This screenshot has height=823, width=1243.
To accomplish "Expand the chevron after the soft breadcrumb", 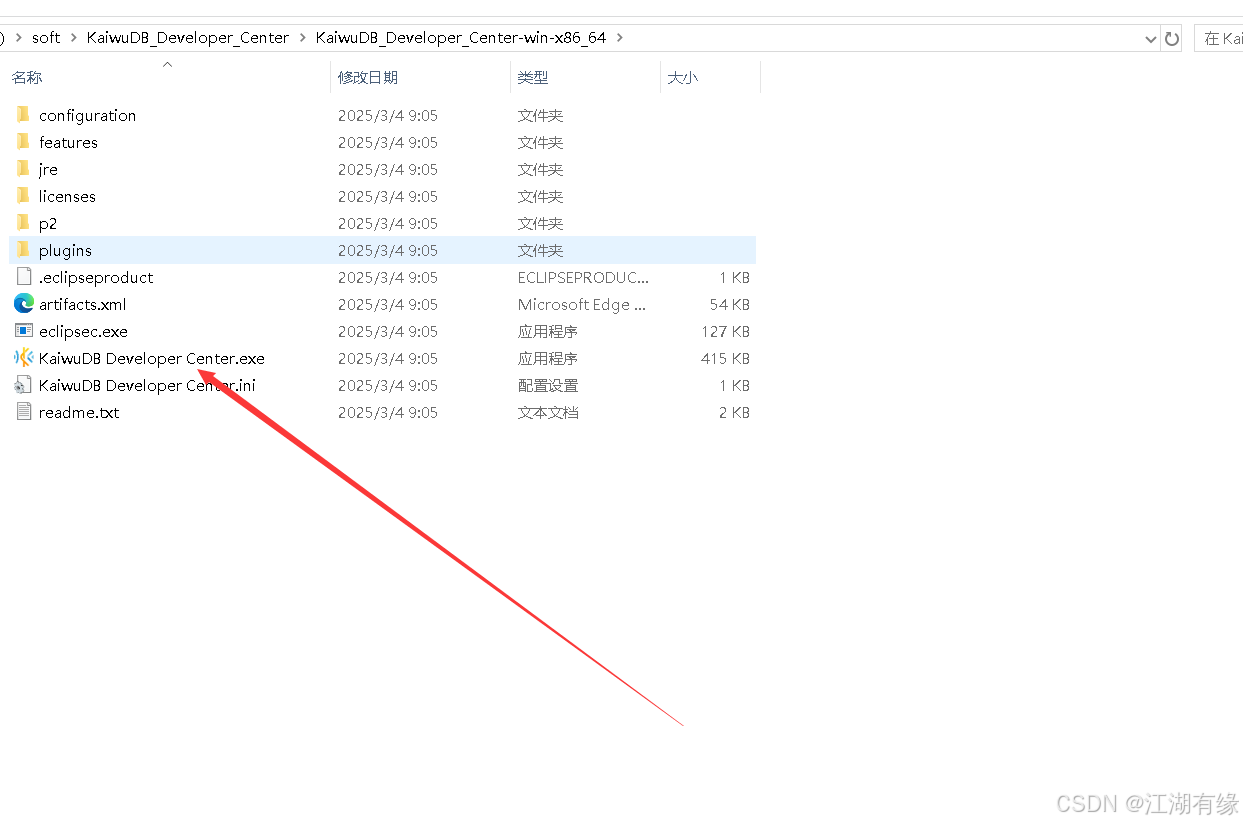I will (74, 38).
